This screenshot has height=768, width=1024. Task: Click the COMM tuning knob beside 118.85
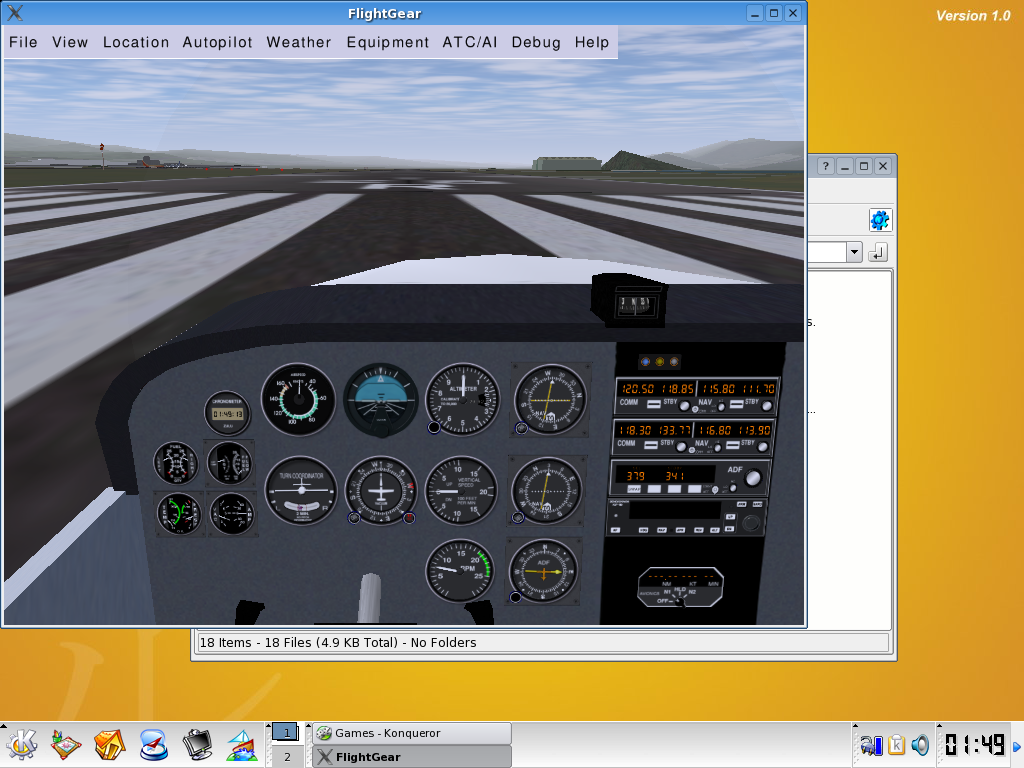click(684, 406)
